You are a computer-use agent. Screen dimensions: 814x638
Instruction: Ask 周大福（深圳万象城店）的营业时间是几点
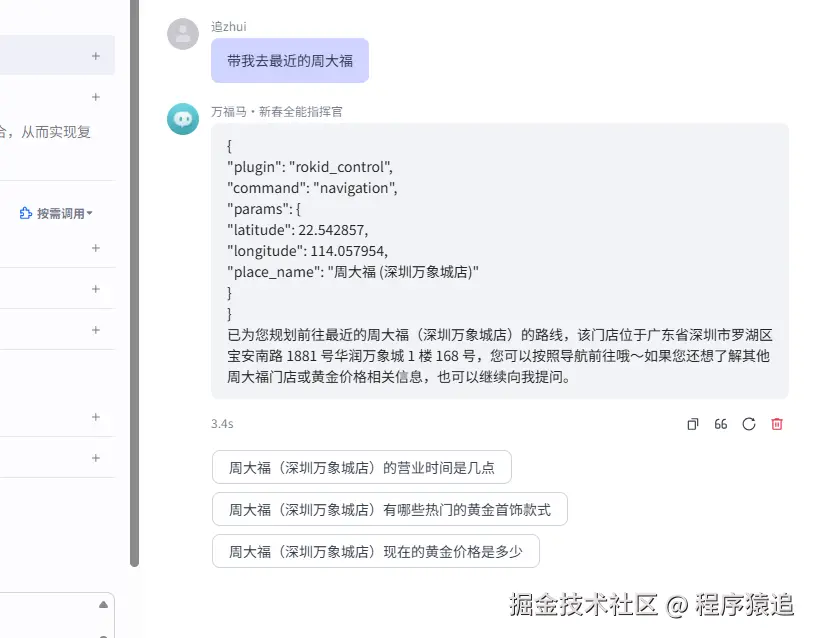[x=362, y=467]
